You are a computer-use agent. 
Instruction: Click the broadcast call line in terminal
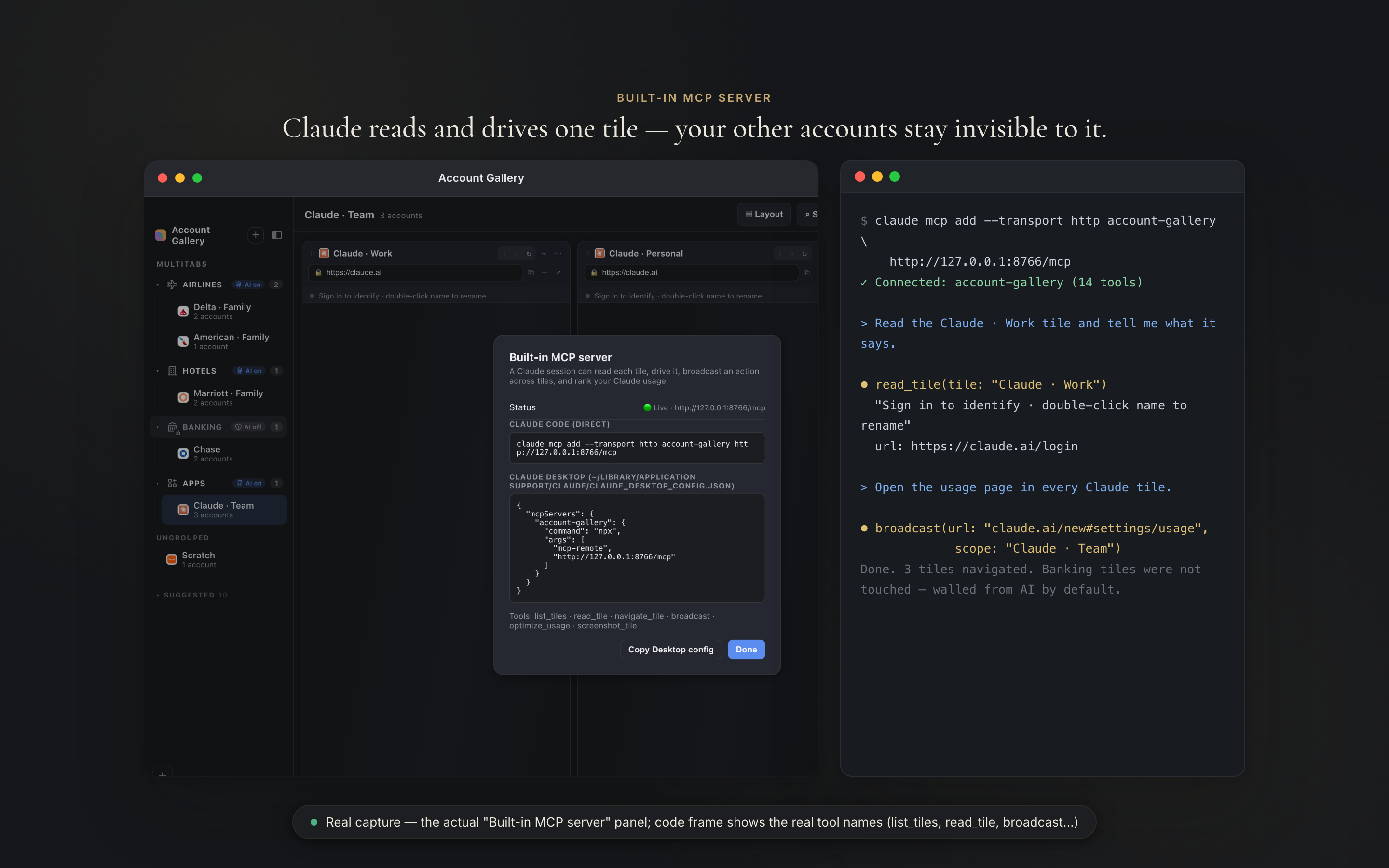coord(1035,528)
